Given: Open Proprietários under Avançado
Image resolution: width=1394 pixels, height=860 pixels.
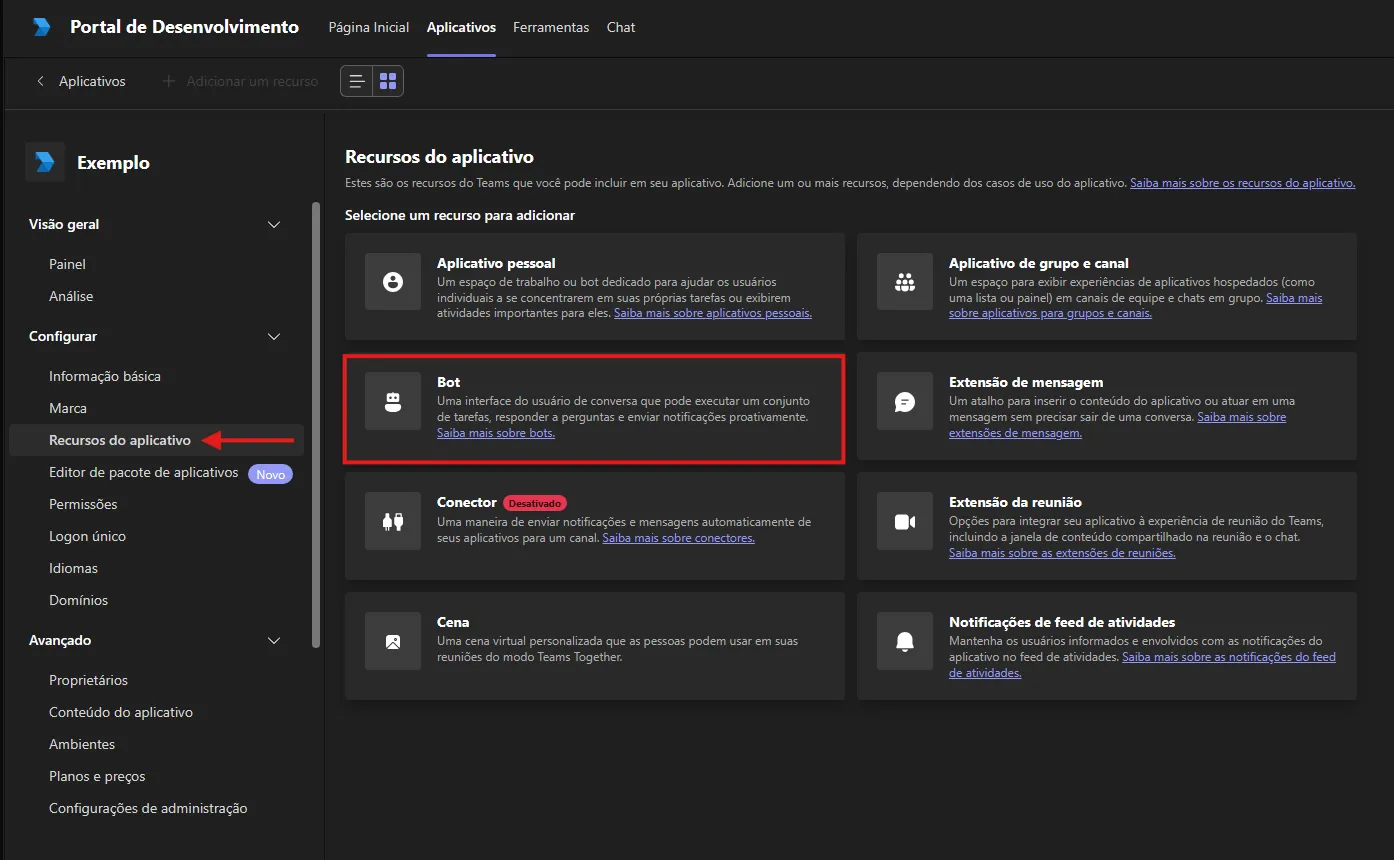Looking at the screenshot, I should (89, 680).
